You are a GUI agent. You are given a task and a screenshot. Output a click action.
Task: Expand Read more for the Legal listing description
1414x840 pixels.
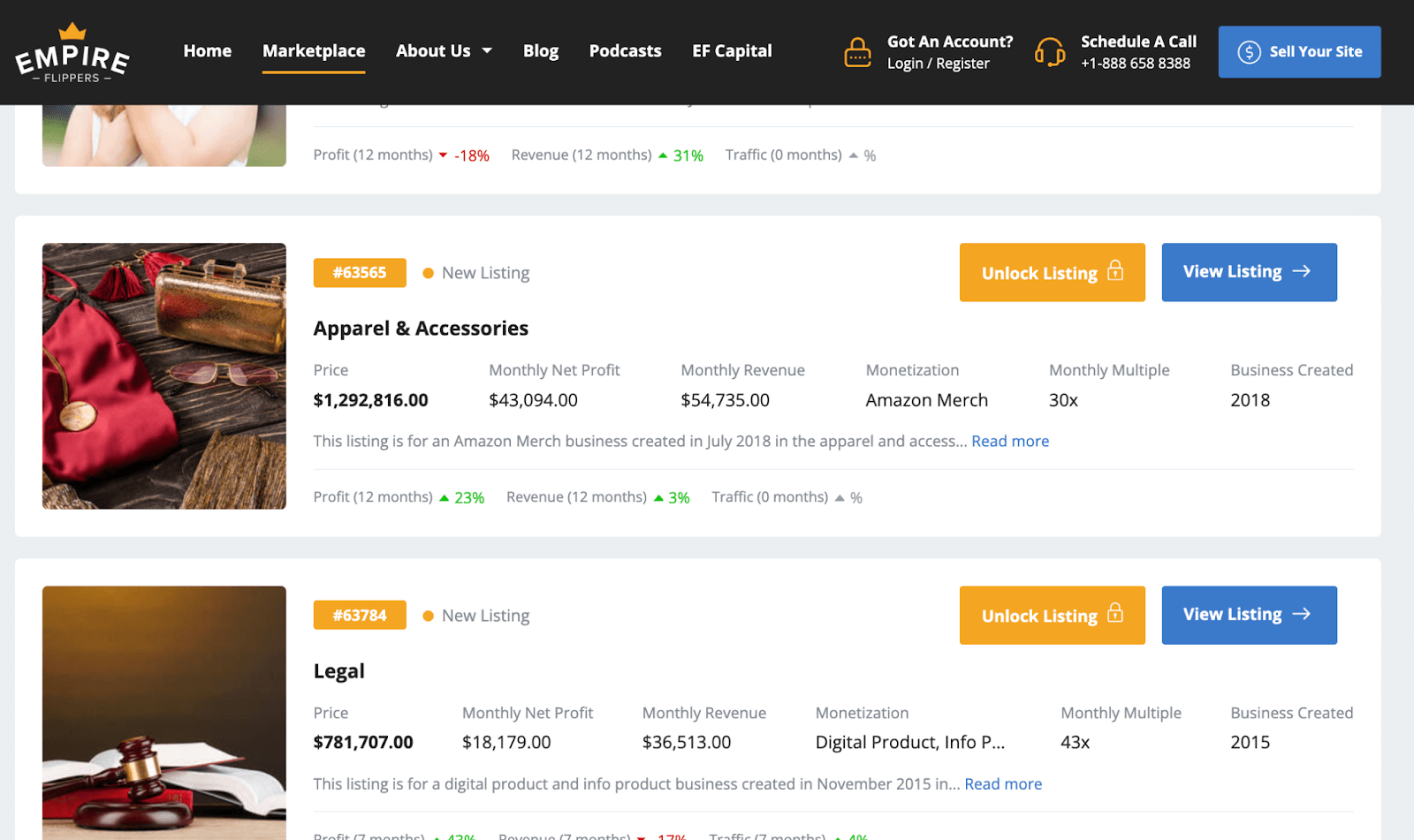(x=1002, y=783)
